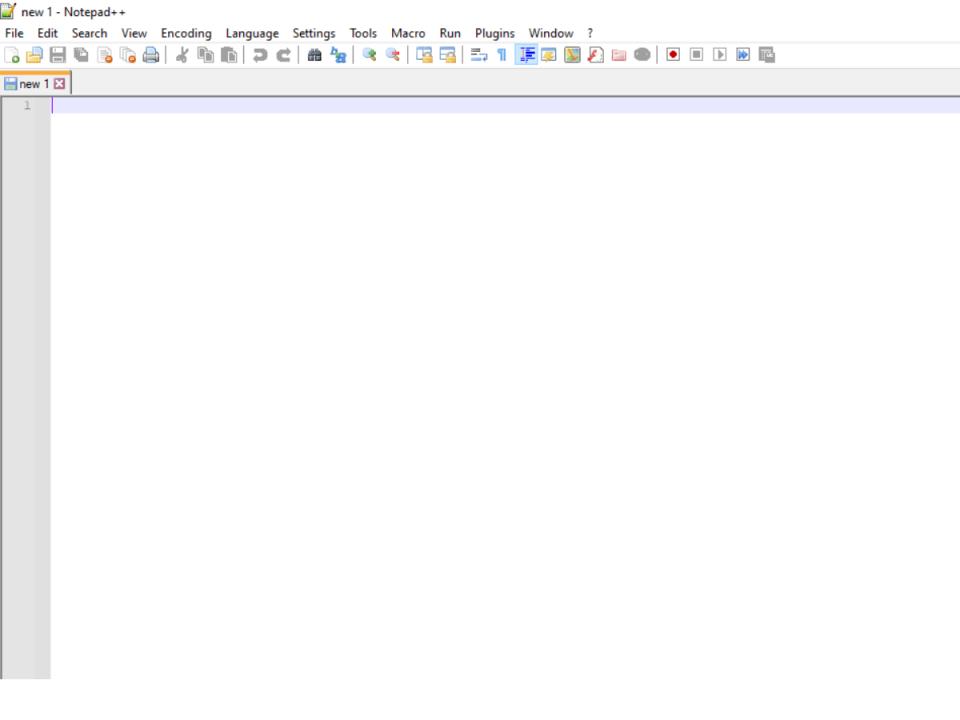Viewport: 960px width, 720px height.
Task: Open the Encoding menu
Action: tap(186, 33)
